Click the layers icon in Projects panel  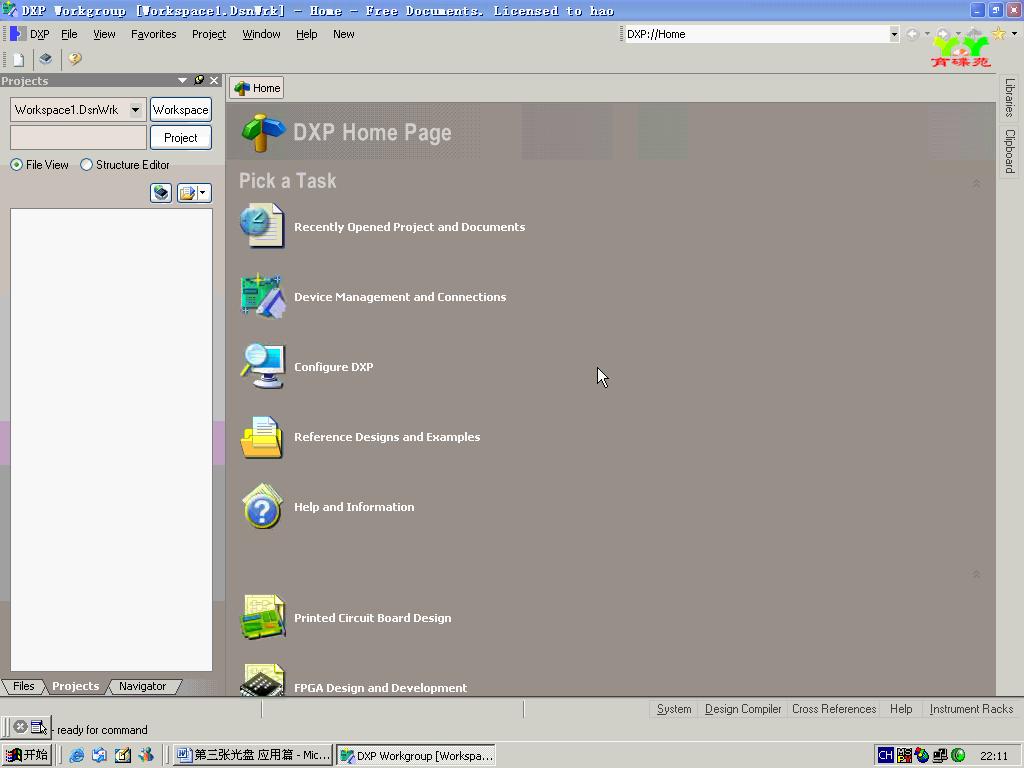pos(161,193)
